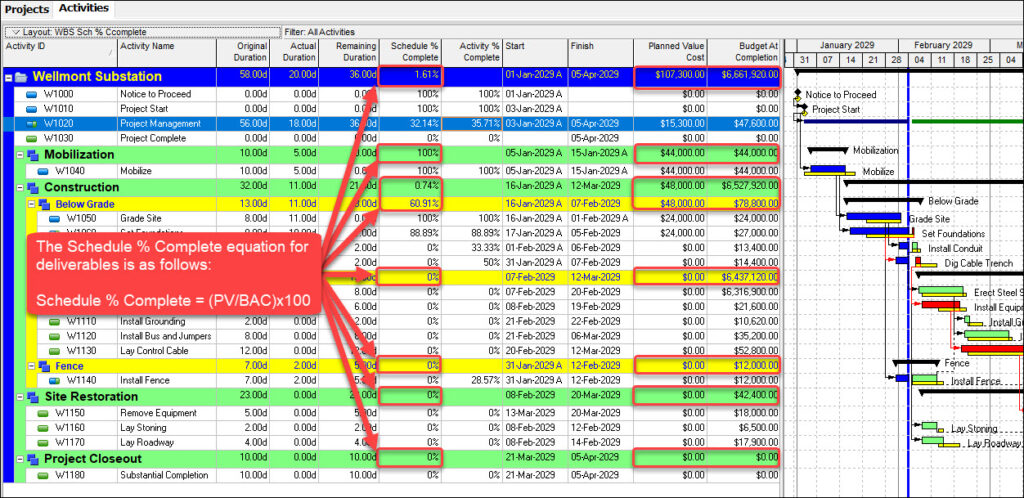Click the Wellmont Substation folder icon
Image resolution: width=1024 pixels, height=498 pixels.
click(21, 77)
